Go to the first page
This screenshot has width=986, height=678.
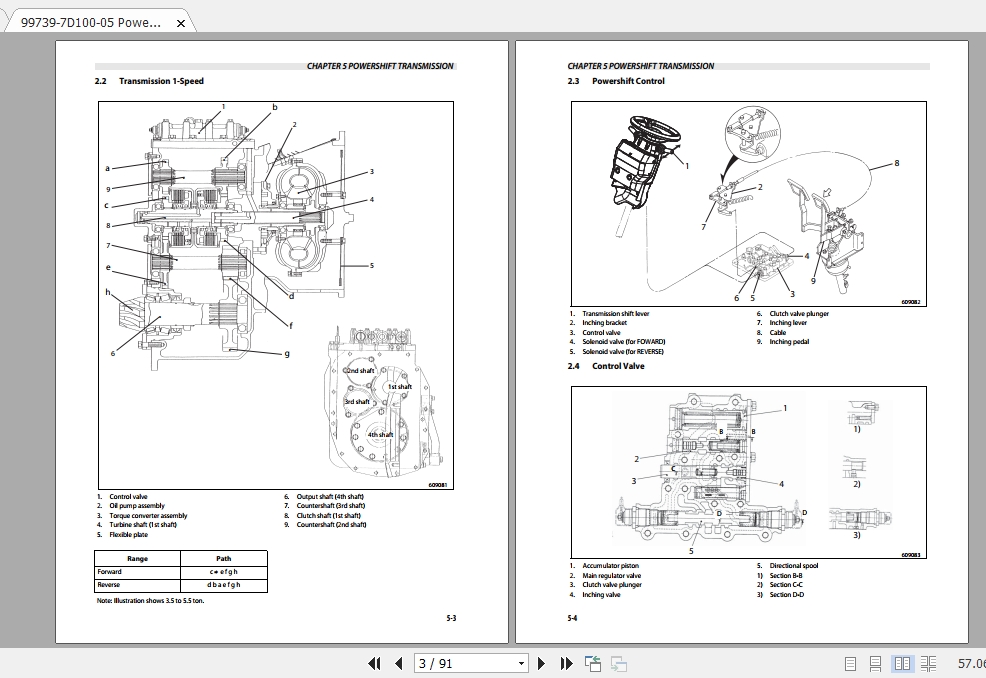[x=374, y=663]
